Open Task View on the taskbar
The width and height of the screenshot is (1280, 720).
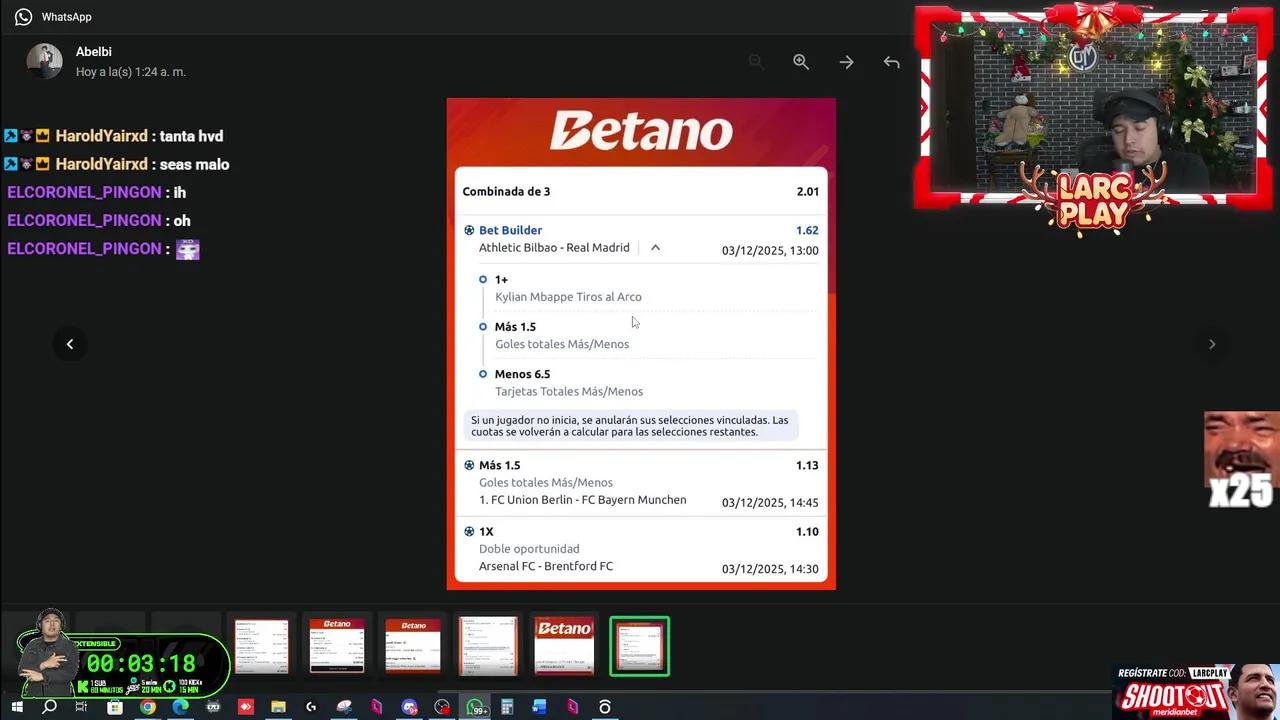[x=82, y=707]
